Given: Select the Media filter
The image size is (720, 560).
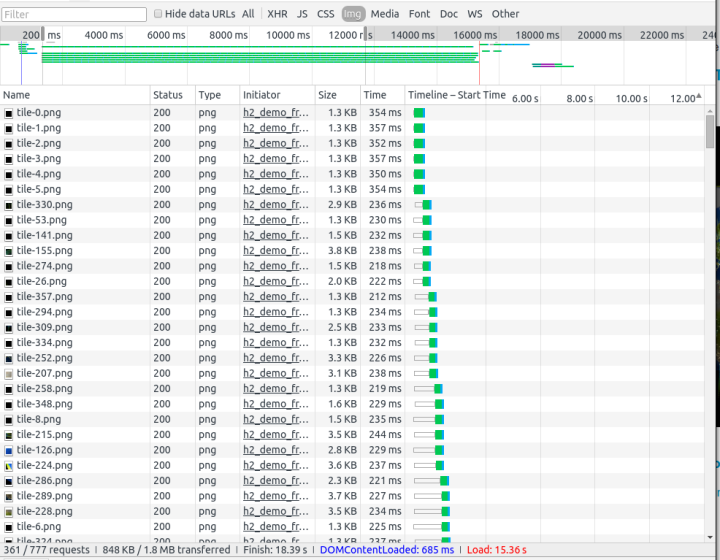Looking at the screenshot, I should click(385, 14).
